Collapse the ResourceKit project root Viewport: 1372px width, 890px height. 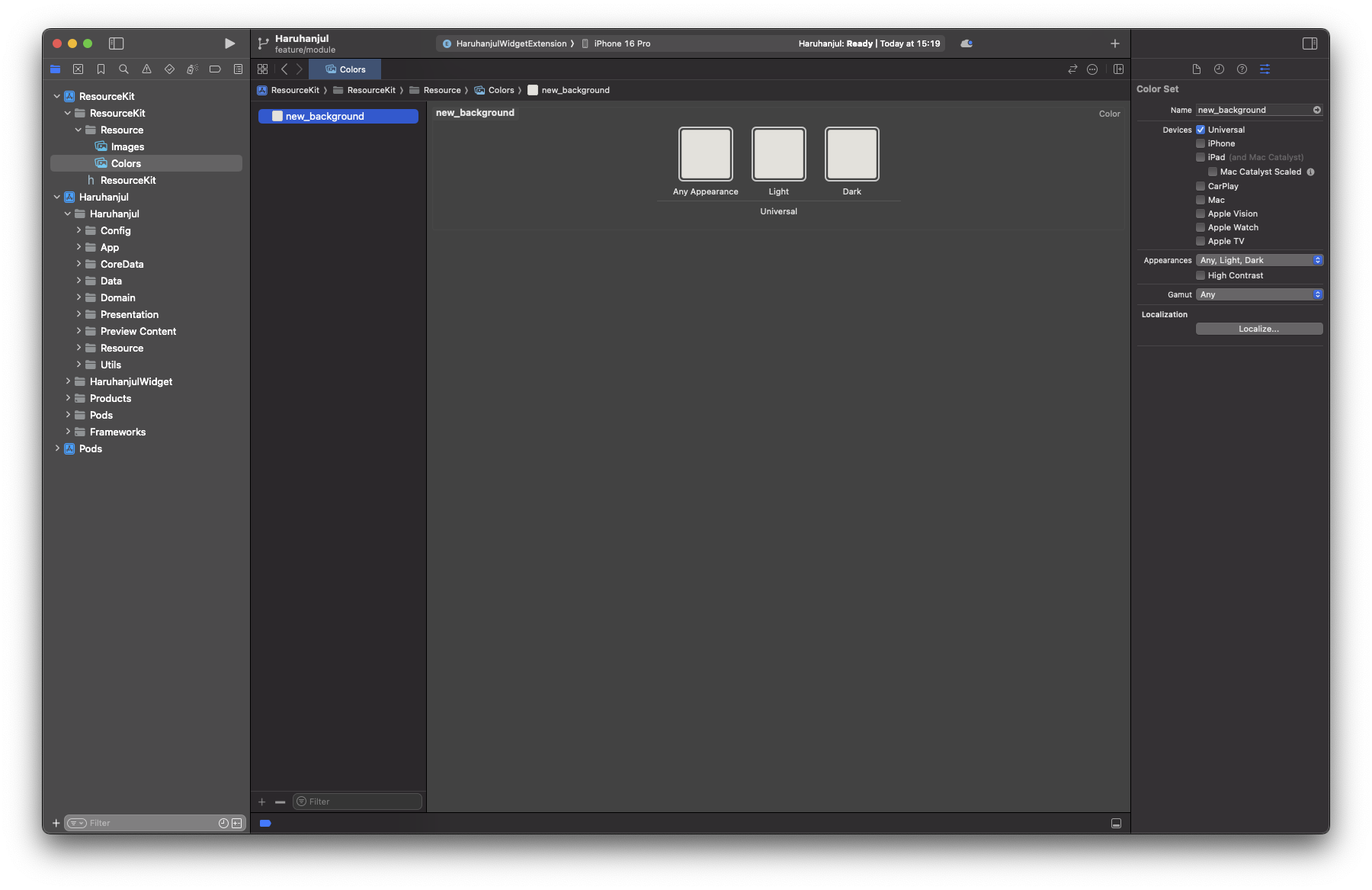[57, 96]
